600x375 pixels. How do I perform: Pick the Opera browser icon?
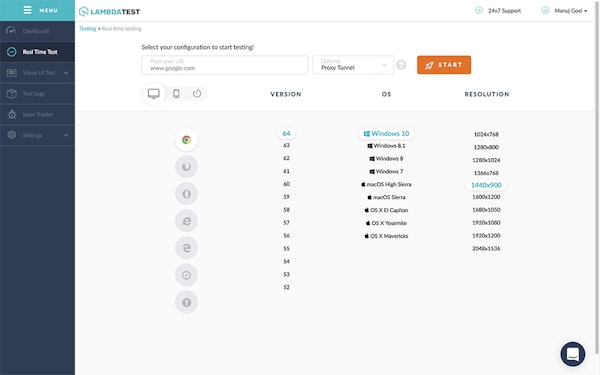186,194
